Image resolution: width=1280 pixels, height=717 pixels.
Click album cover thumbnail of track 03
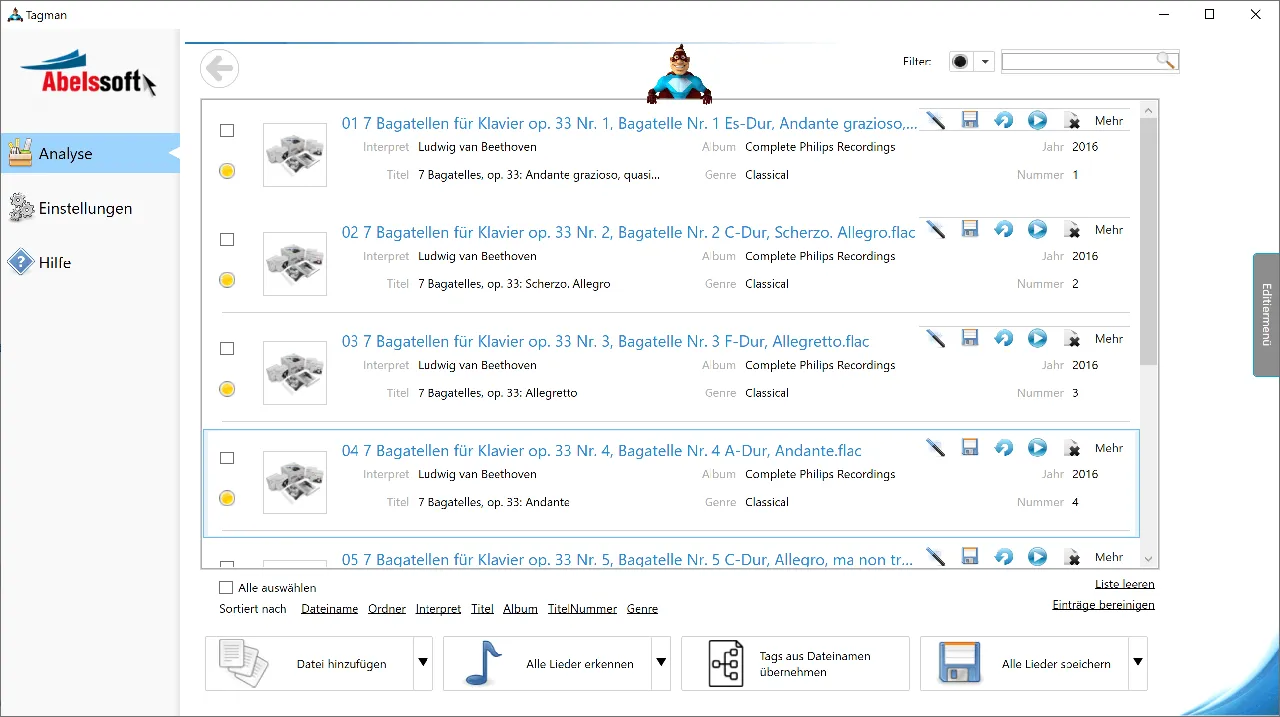pyautogui.click(x=295, y=373)
